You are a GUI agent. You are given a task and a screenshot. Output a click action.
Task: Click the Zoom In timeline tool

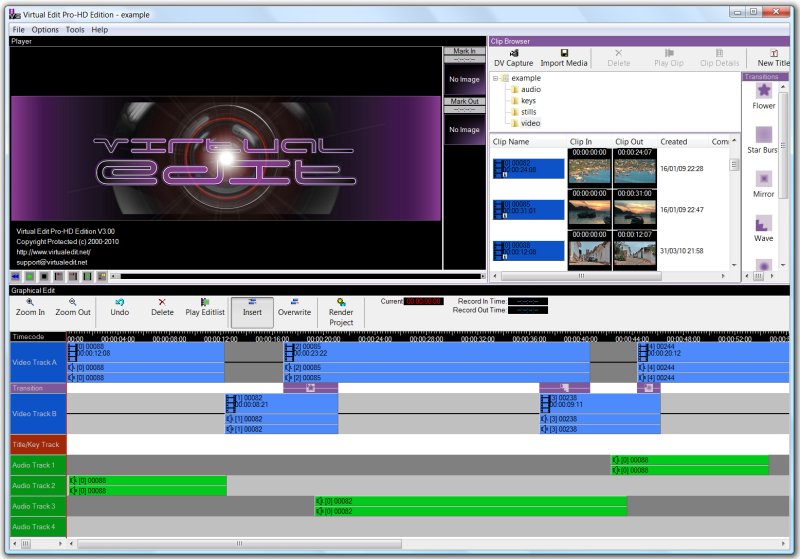pyautogui.click(x=30, y=307)
